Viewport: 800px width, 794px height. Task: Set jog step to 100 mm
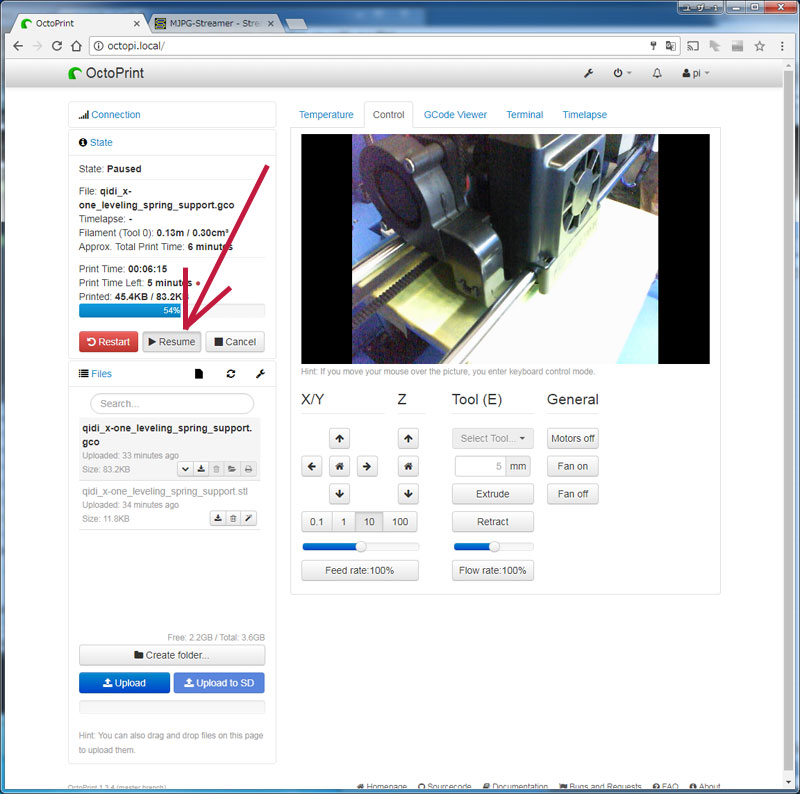[400, 522]
